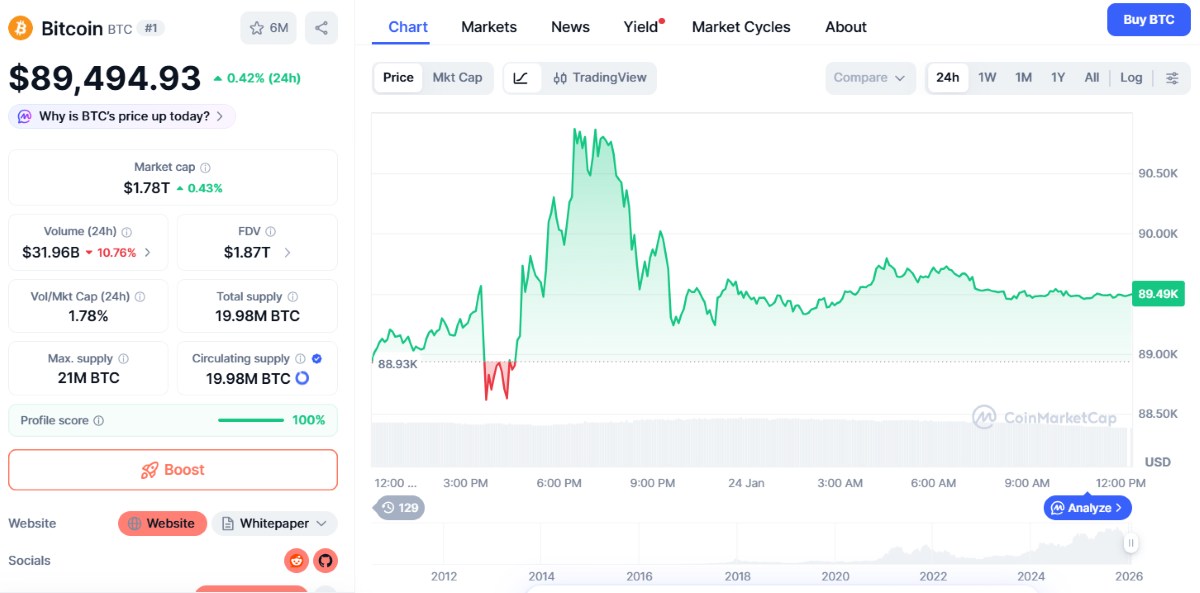This screenshot has height=593, width=1200.
Task: Click the 2018 label on the history timeline
Action: pos(737,576)
